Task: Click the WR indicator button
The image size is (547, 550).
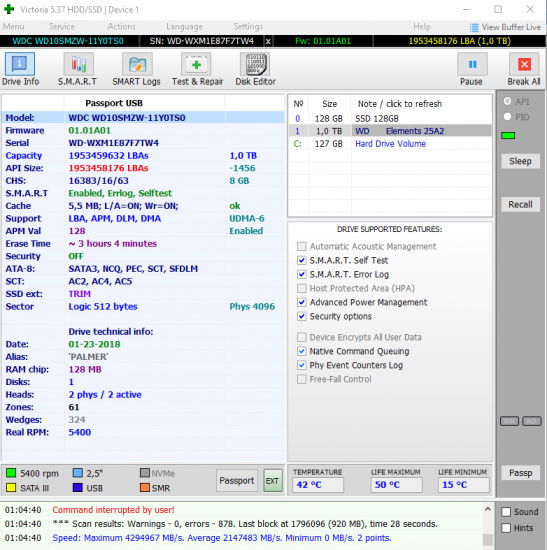Action: coord(509,421)
